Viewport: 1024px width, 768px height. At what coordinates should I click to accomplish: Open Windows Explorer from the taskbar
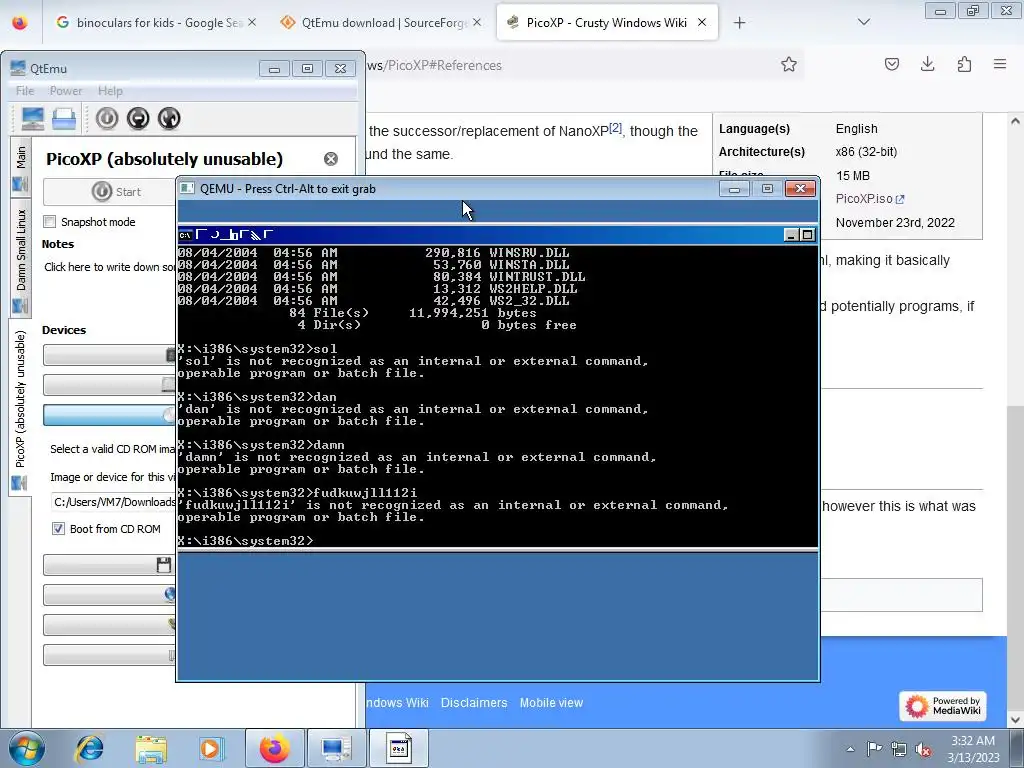click(x=151, y=748)
